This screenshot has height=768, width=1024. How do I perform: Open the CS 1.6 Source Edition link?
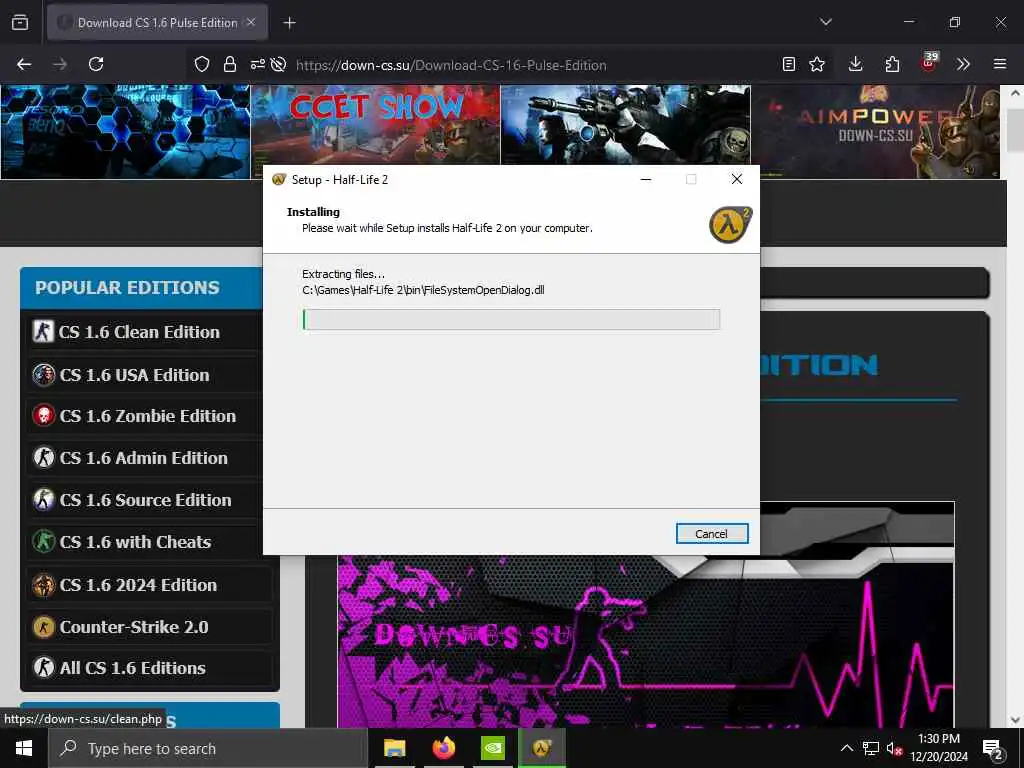[146, 500]
